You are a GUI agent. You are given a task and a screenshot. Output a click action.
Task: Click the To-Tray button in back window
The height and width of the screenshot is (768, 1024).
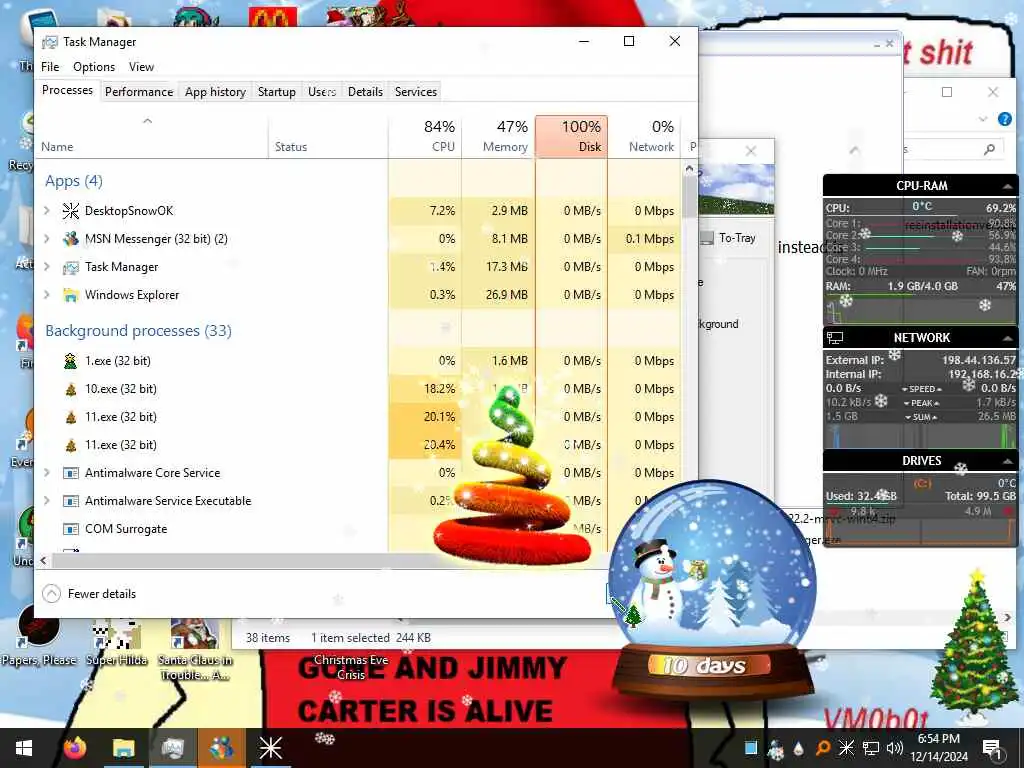coord(728,238)
